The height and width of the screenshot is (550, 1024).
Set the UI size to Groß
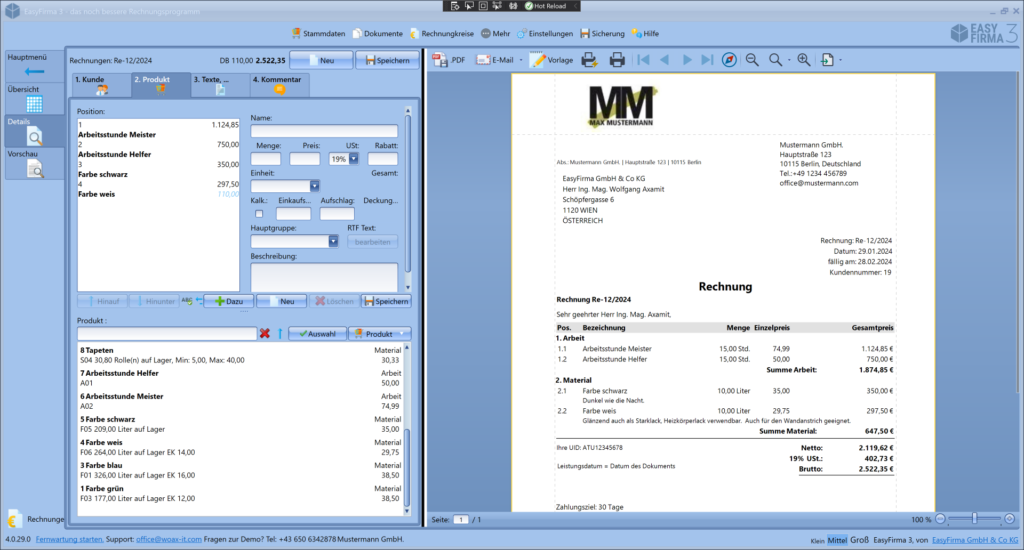(859, 540)
